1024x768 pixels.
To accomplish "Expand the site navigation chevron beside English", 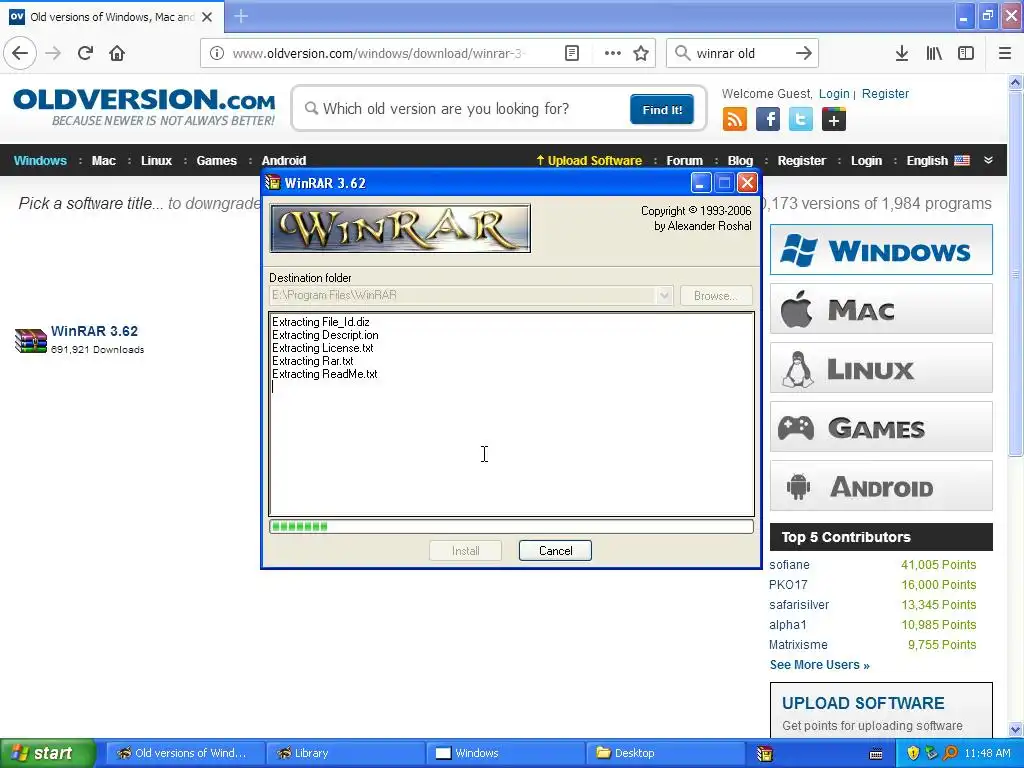I will [x=989, y=160].
